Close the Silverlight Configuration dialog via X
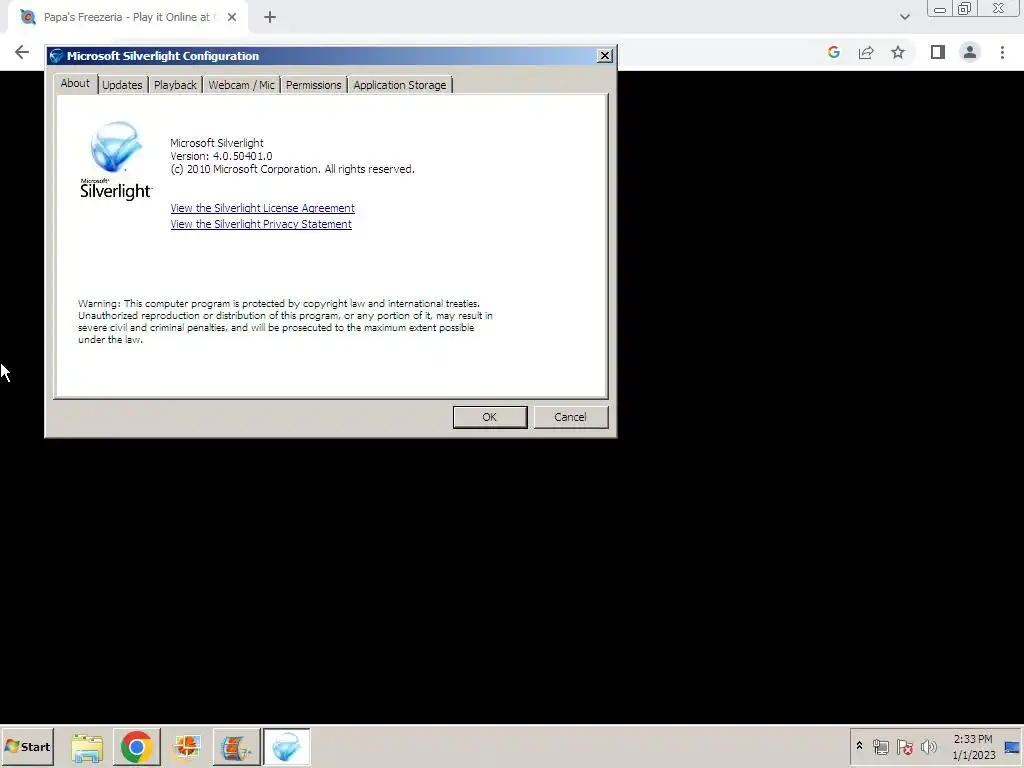The height and width of the screenshot is (768, 1024). click(x=605, y=56)
